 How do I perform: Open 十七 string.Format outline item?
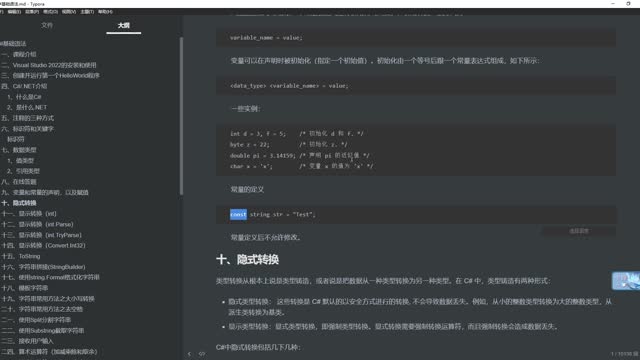coord(51,277)
